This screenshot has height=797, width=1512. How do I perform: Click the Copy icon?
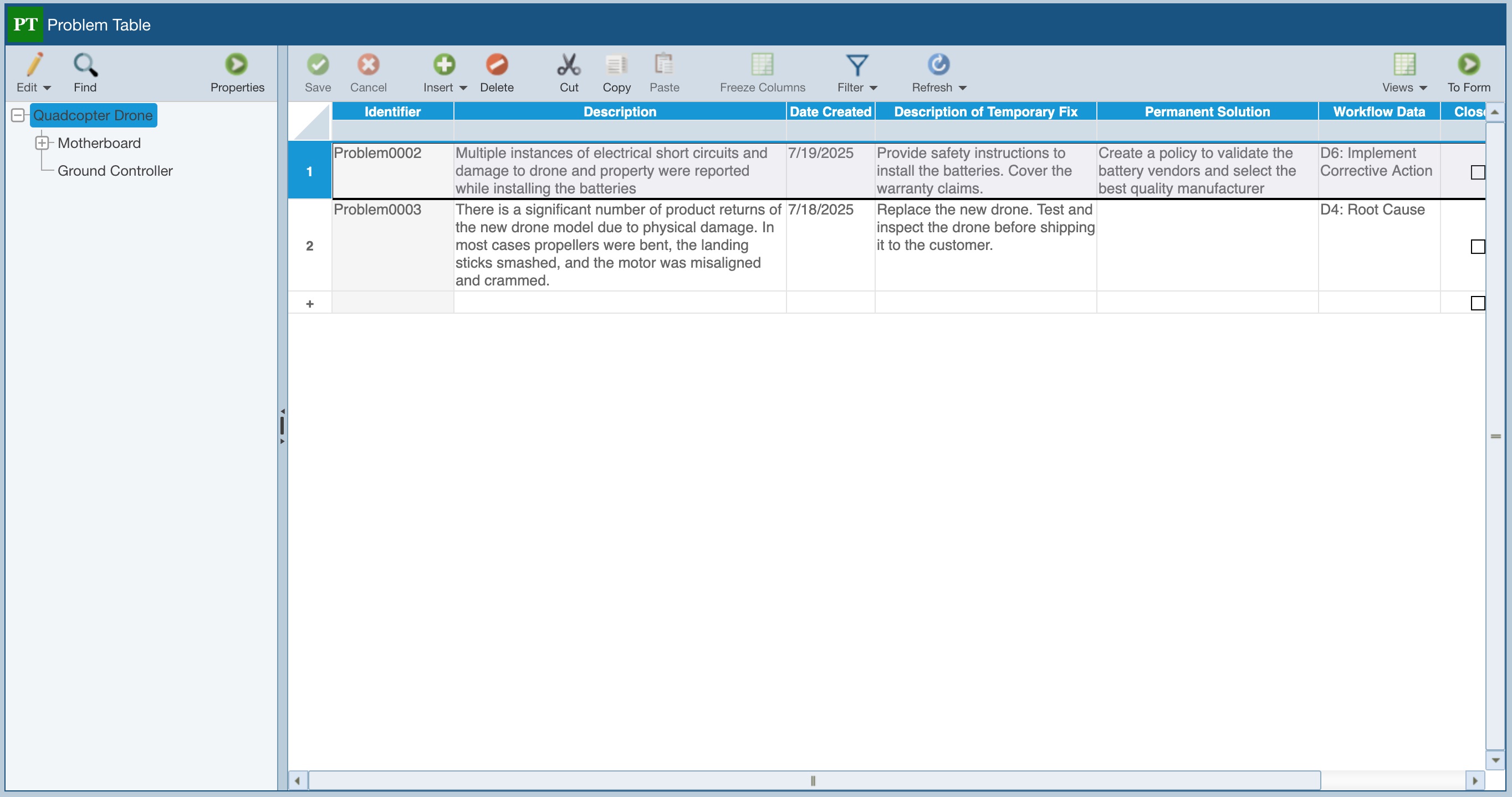(x=616, y=65)
